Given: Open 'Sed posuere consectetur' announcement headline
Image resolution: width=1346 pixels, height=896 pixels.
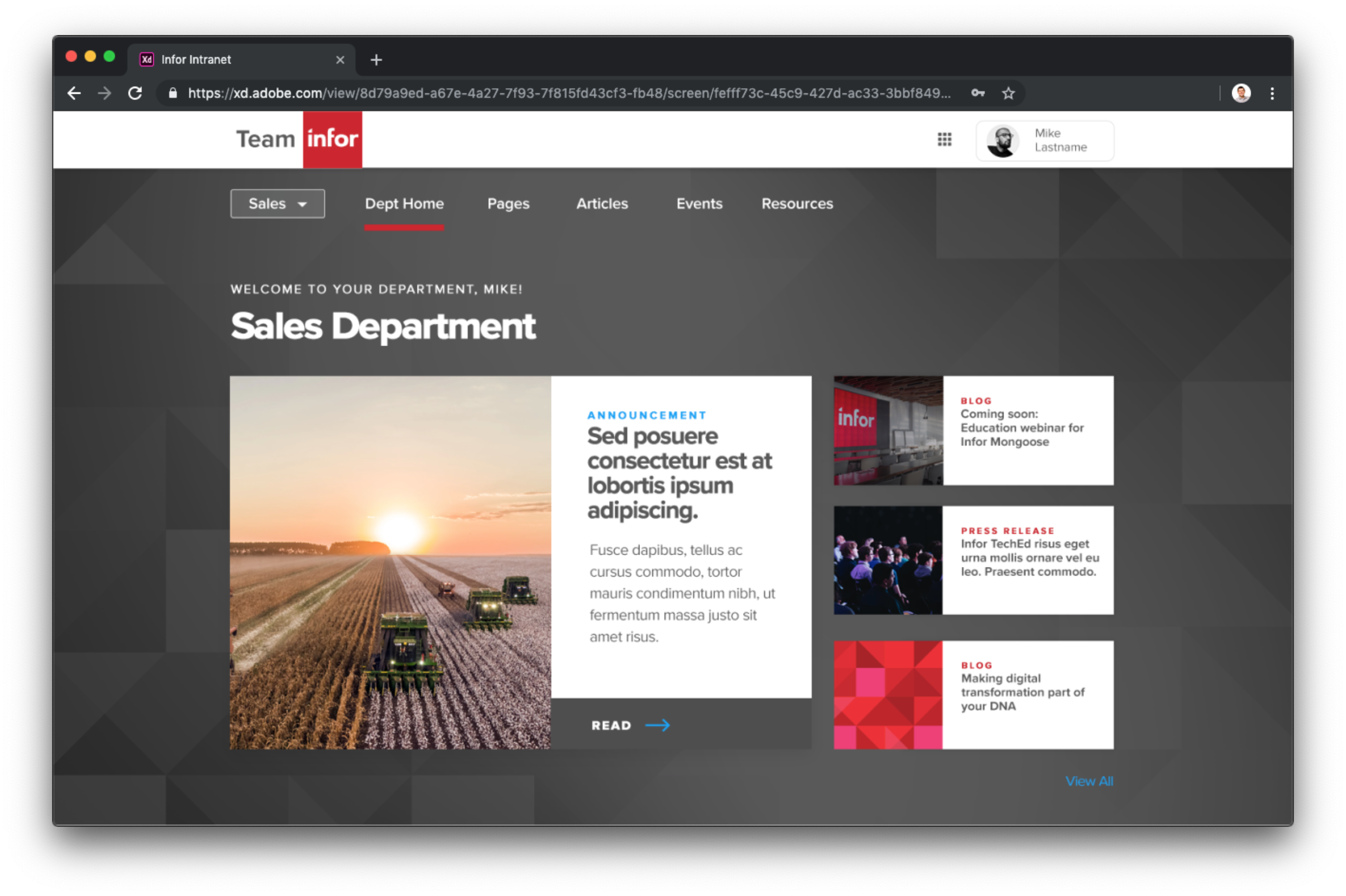Looking at the screenshot, I should coord(679,473).
